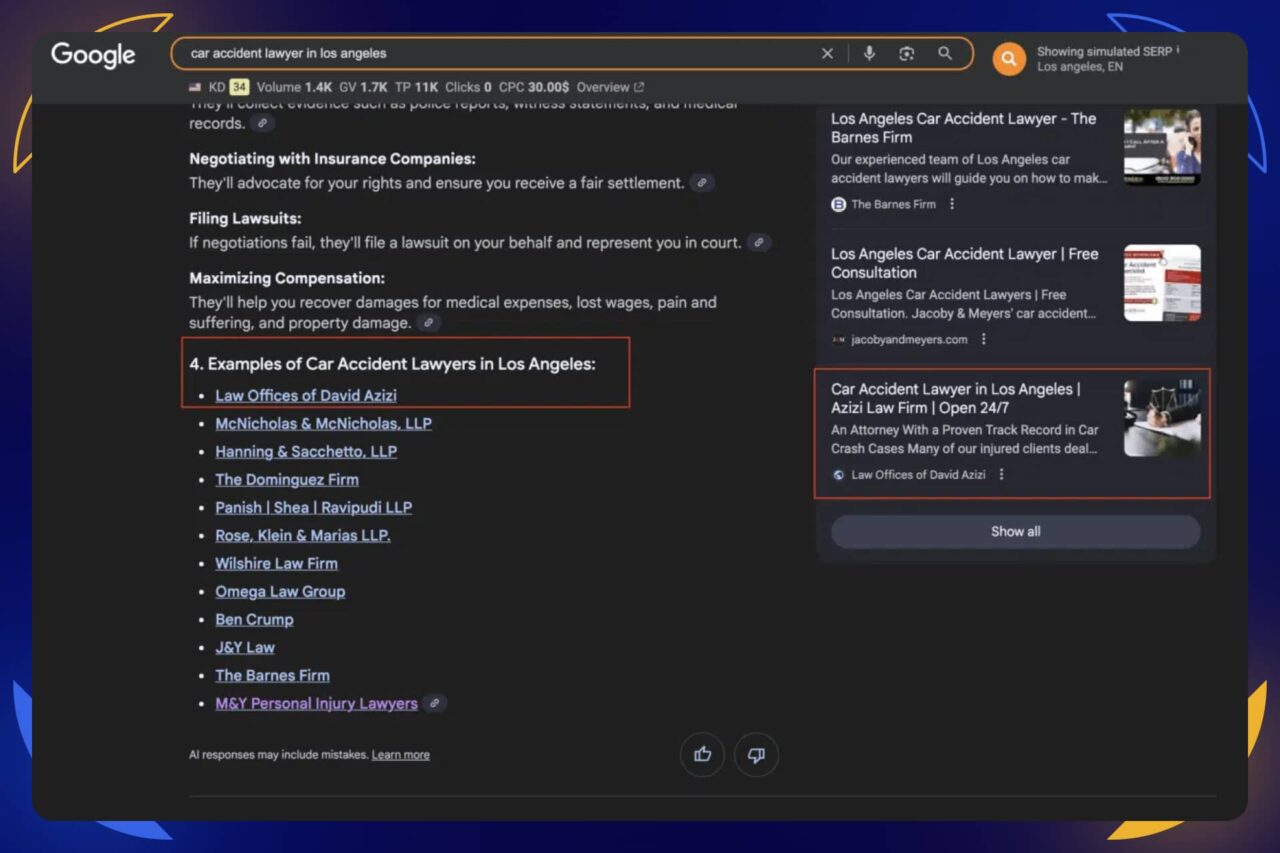The width and height of the screenshot is (1280, 853).
Task: Open The Barnes Firm list link
Action: (272, 675)
